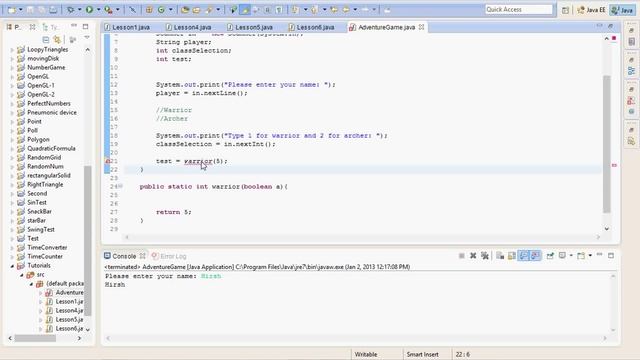Viewport: 640px width, 360px height.
Task: Select the QuadraticFormula project
Action: point(51,148)
